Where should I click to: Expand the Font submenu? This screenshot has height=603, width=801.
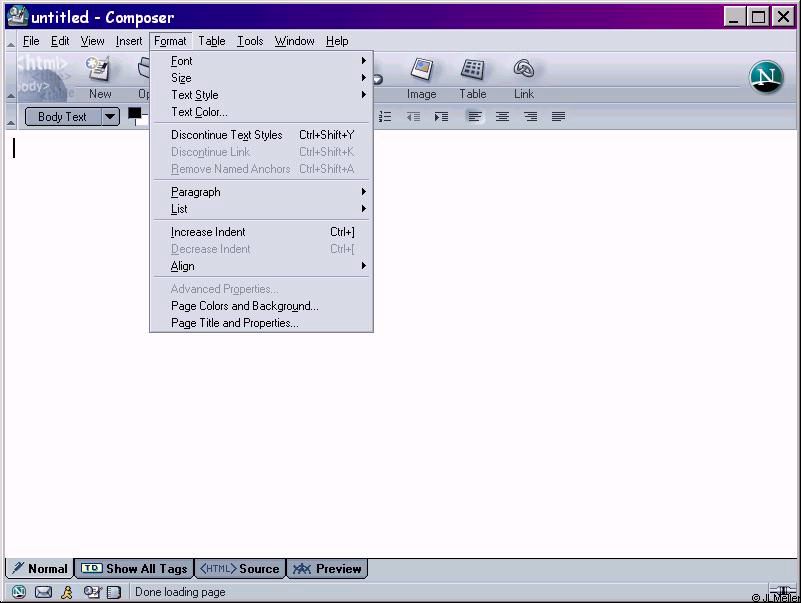click(x=262, y=61)
